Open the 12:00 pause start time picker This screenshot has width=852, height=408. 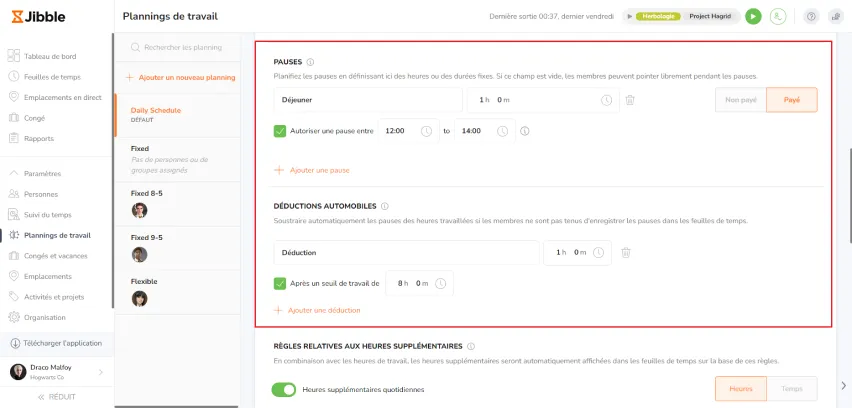click(408, 131)
